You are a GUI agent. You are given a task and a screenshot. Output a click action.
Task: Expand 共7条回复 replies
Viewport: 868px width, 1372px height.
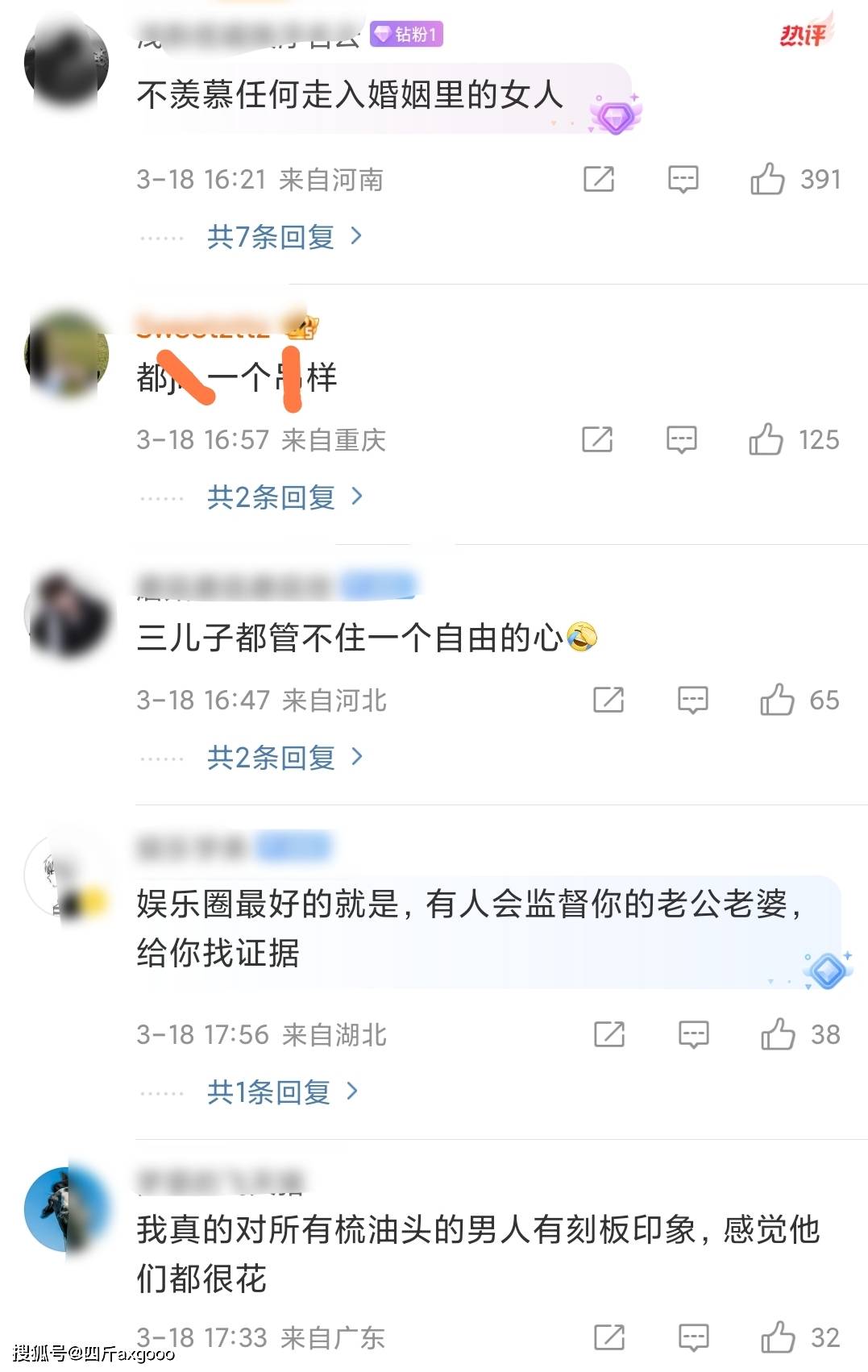click(284, 236)
